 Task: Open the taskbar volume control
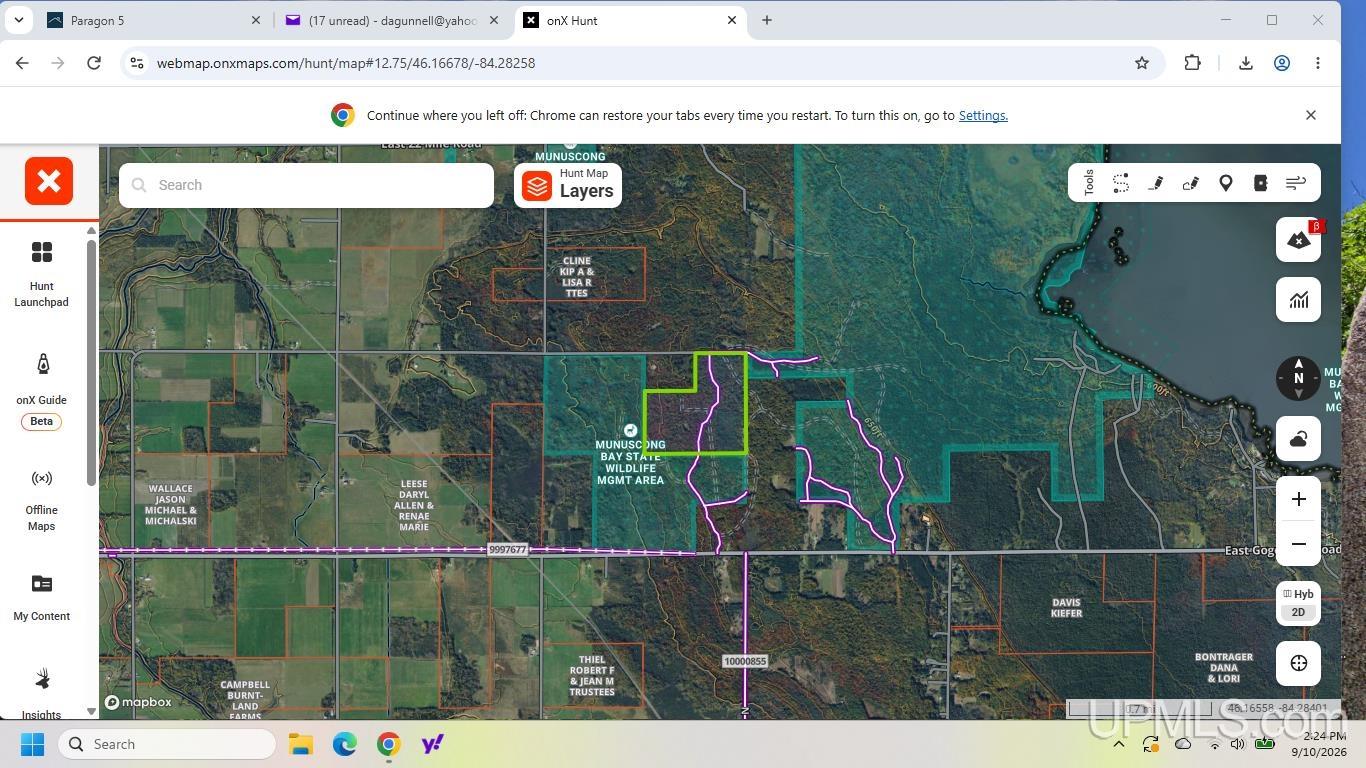1238,744
